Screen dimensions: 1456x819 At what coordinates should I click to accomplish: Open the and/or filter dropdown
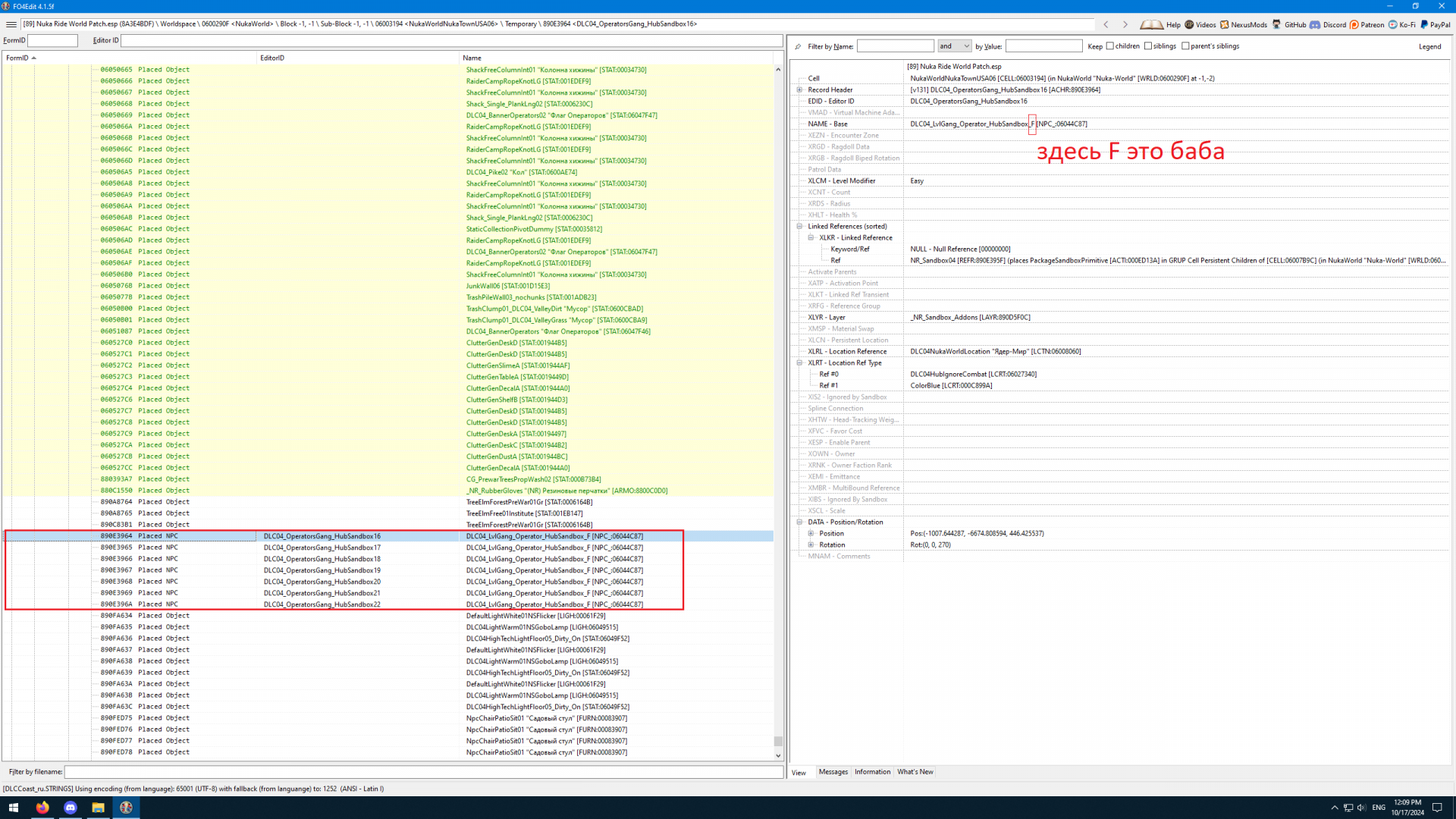(955, 46)
